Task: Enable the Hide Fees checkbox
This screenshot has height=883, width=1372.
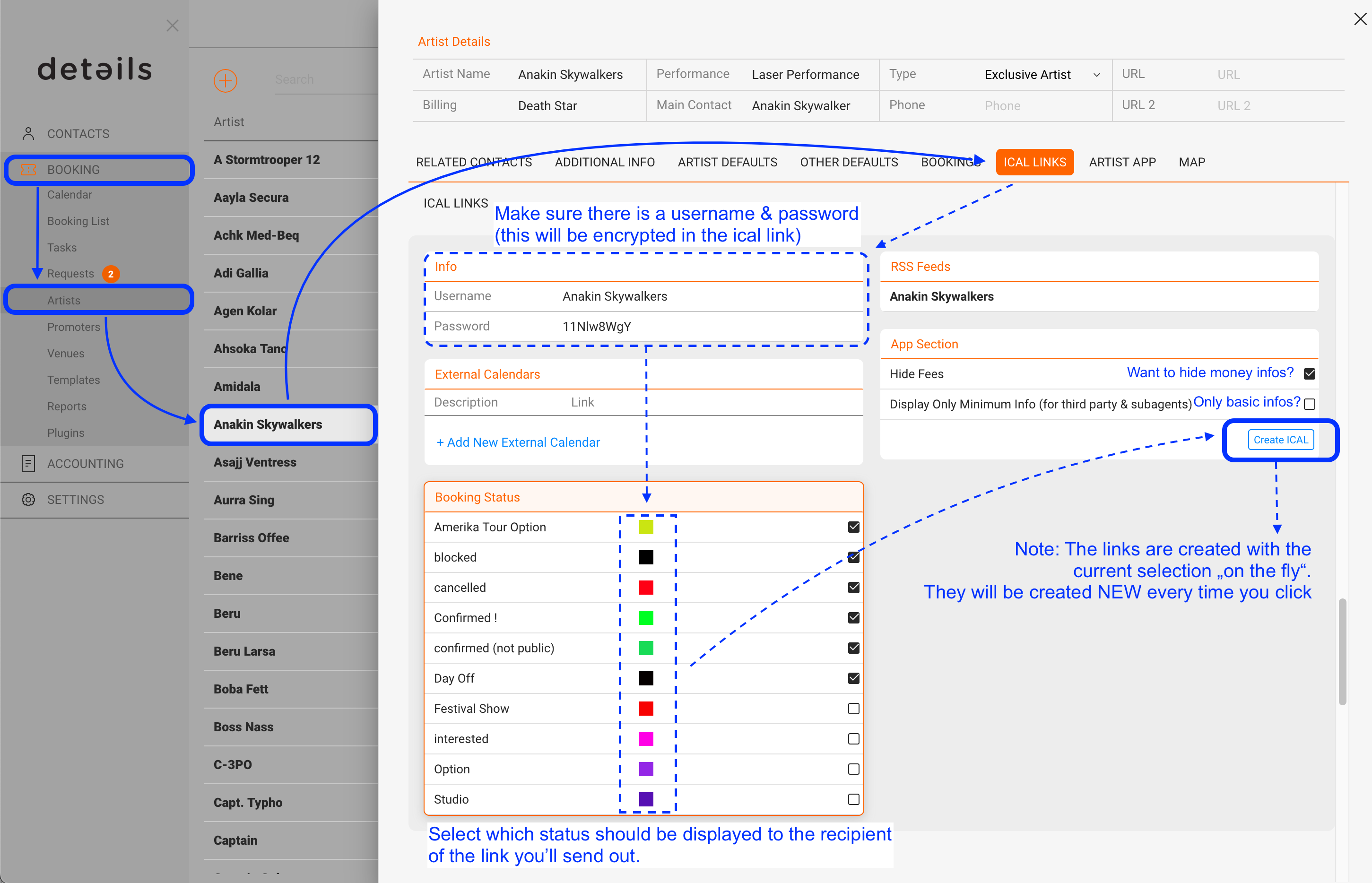Action: 1309,373
